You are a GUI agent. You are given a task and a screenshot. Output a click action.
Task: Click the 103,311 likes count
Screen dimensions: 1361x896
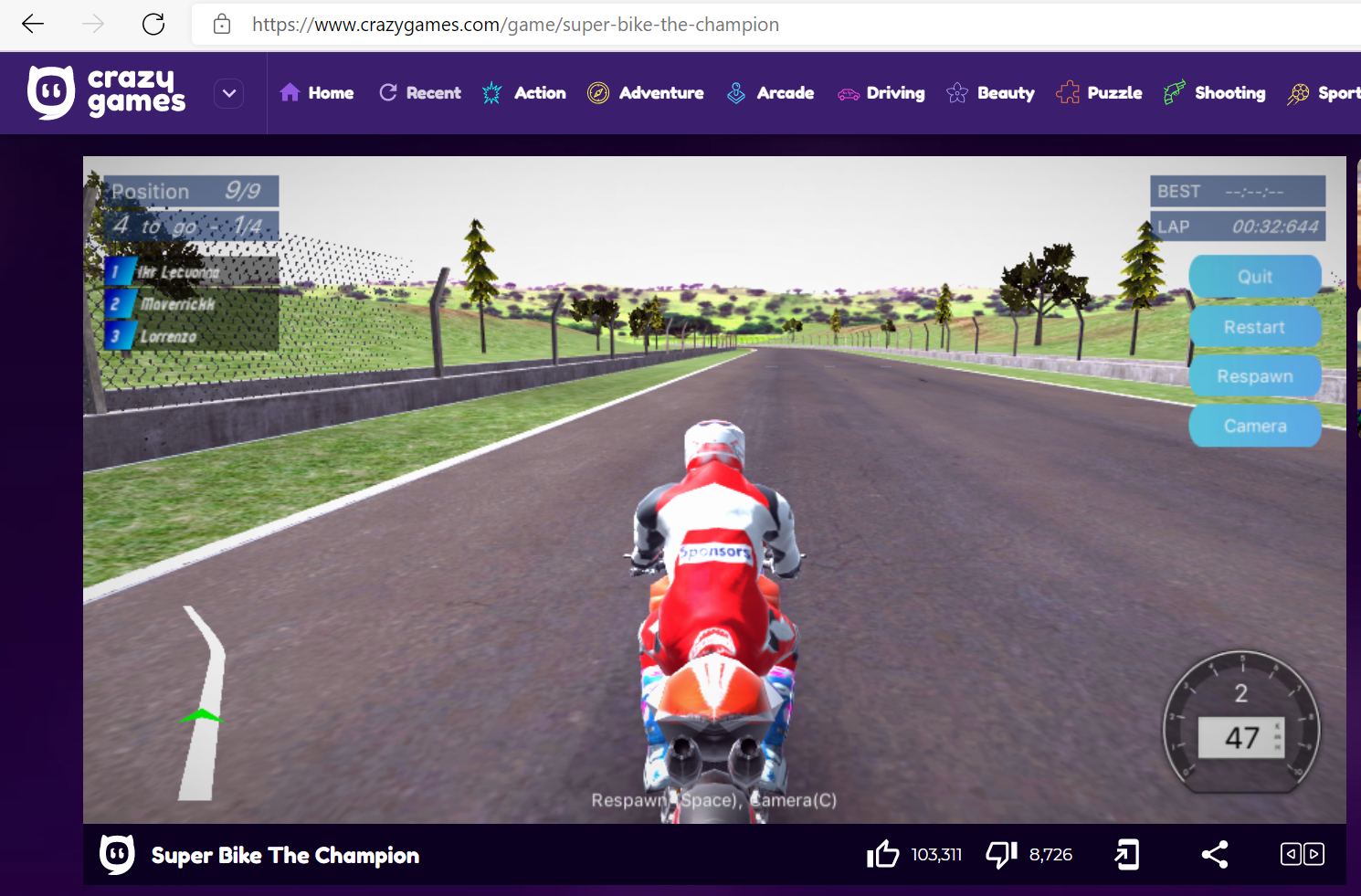(x=936, y=855)
